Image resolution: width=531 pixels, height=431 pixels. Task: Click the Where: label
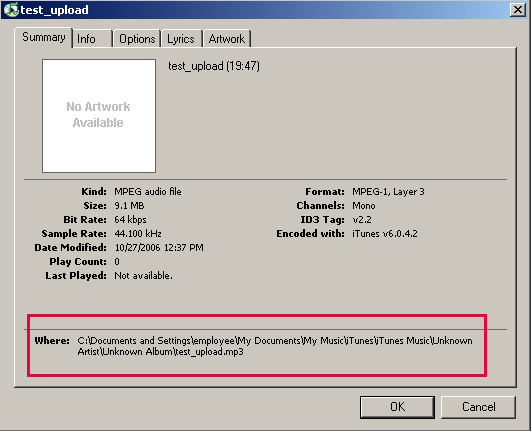[x=52, y=341]
